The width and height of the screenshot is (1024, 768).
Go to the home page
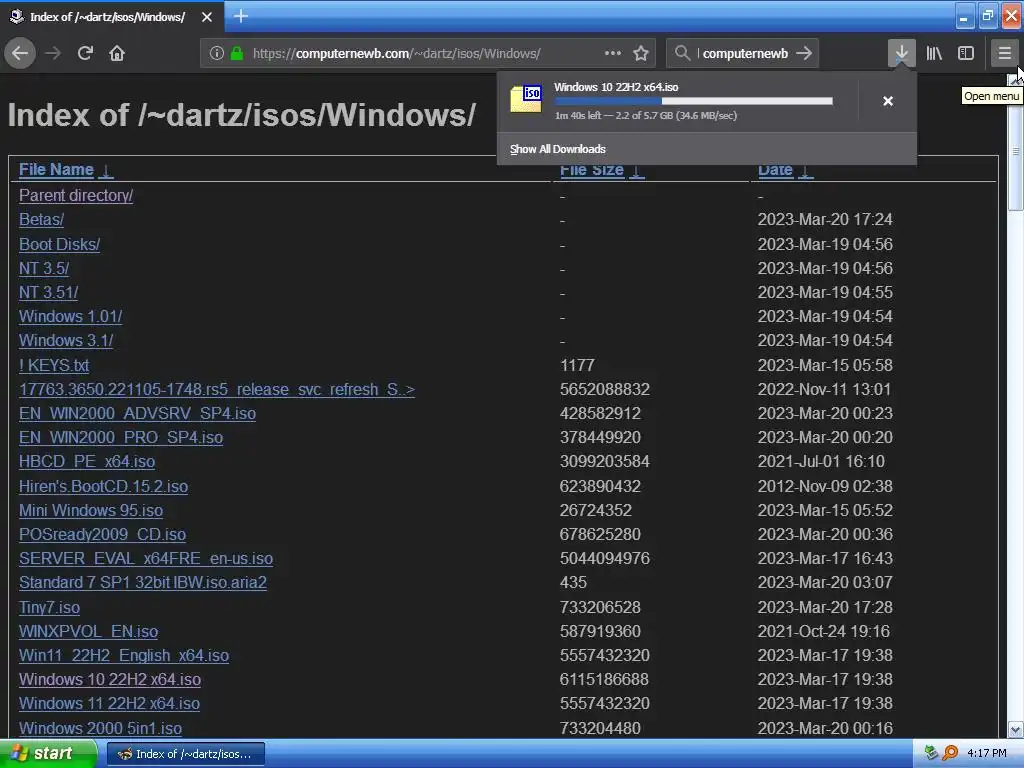[x=117, y=53]
